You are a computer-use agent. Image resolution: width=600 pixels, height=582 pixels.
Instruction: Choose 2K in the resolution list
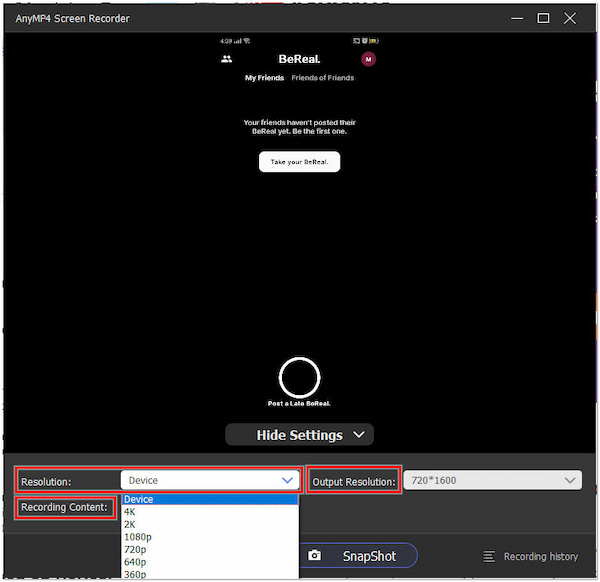tap(210, 525)
